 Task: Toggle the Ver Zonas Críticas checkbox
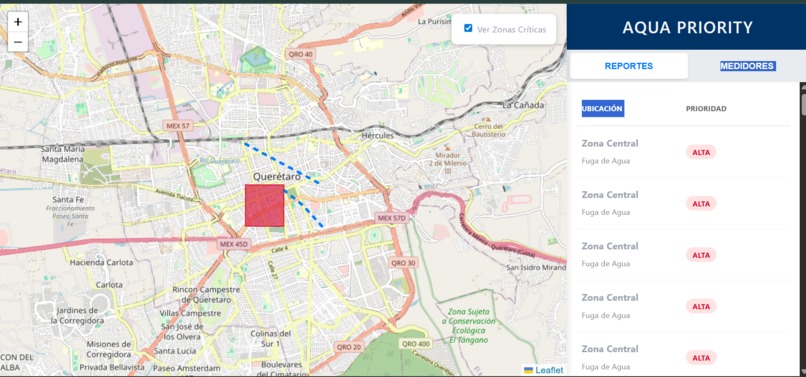click(468, 28)
